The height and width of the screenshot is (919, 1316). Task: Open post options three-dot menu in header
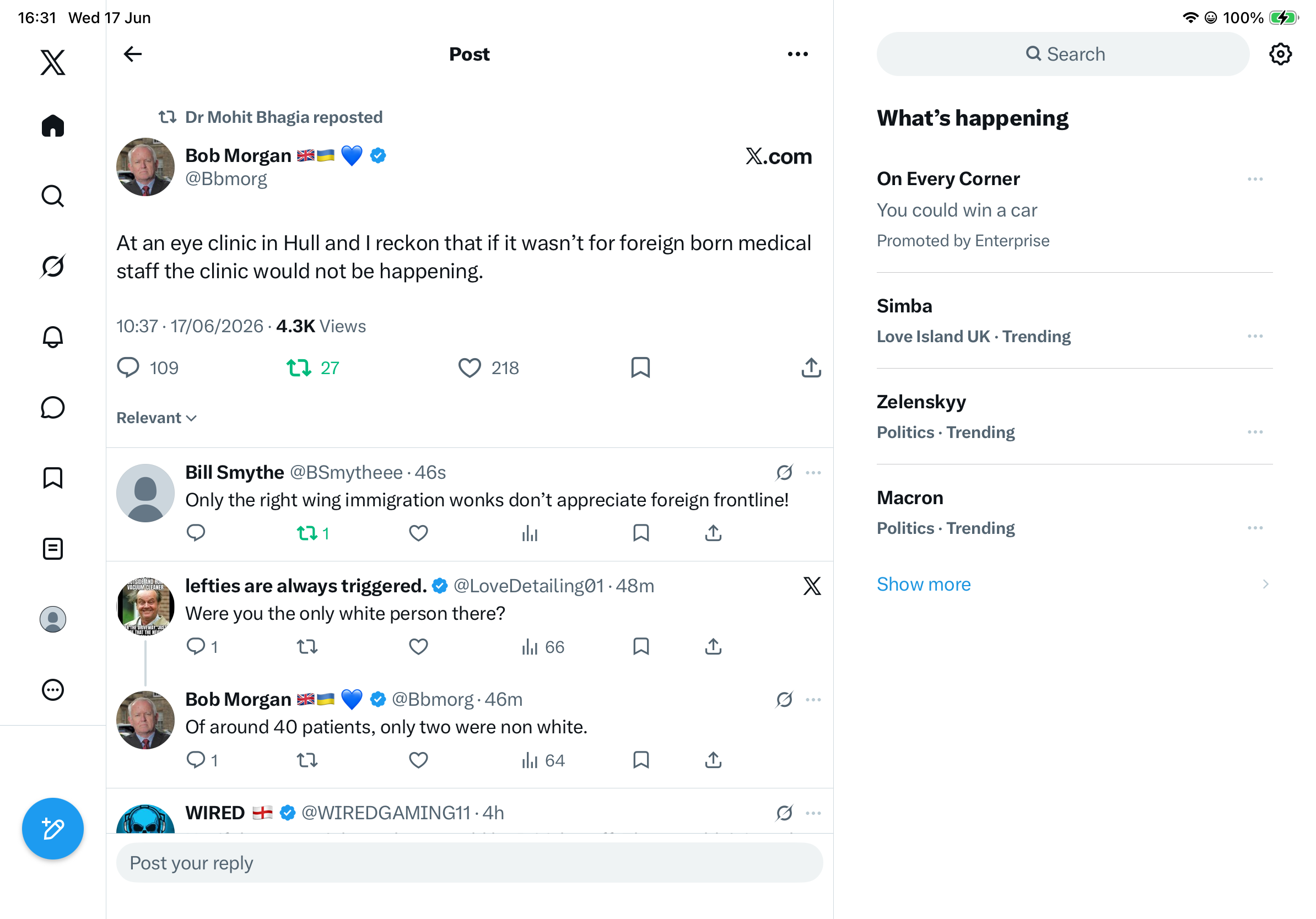tap(797, 54)
